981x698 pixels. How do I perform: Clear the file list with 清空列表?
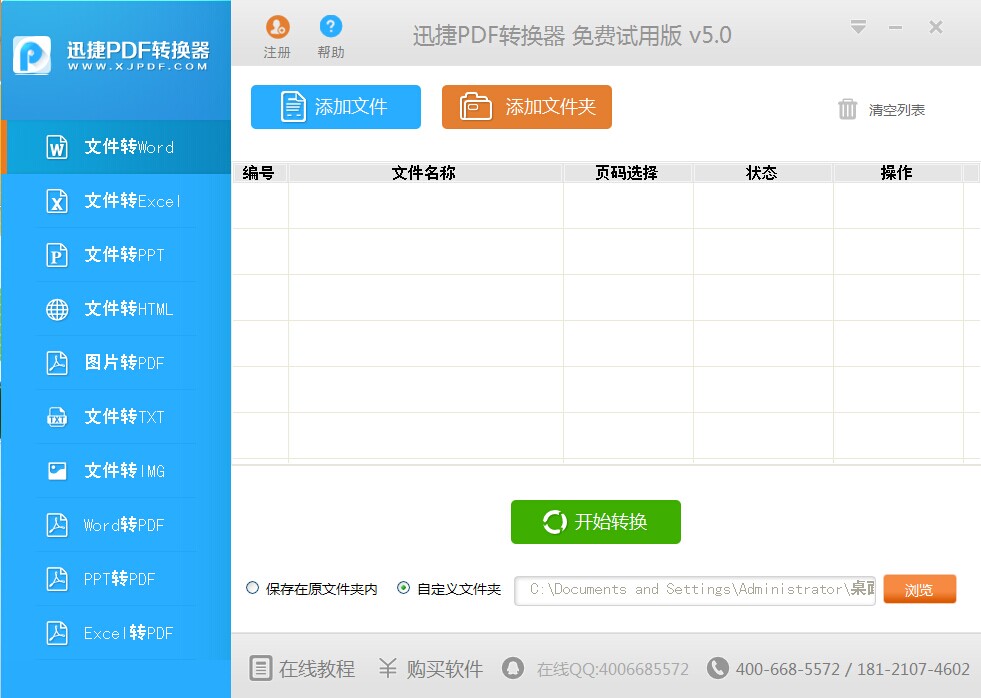pos(883,111)
